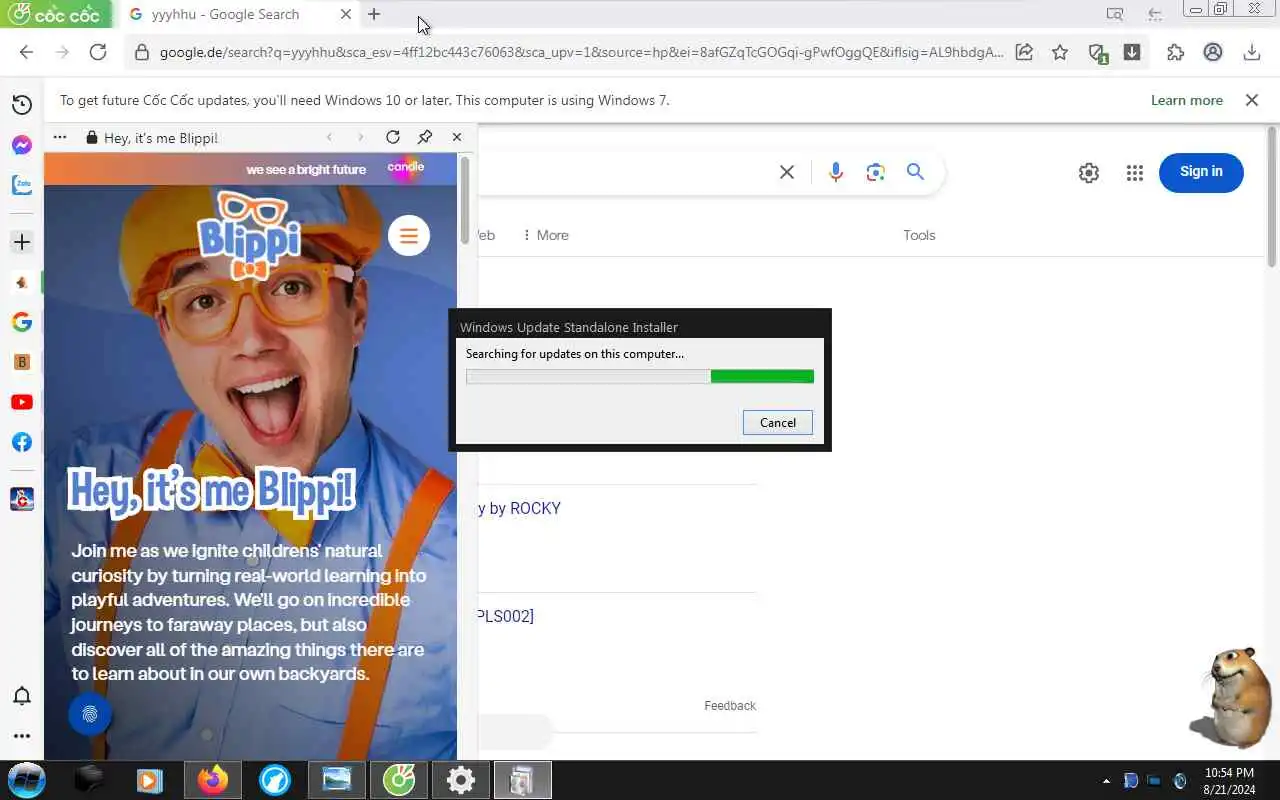Open Firefox from the taskbar

pos(212,780)
